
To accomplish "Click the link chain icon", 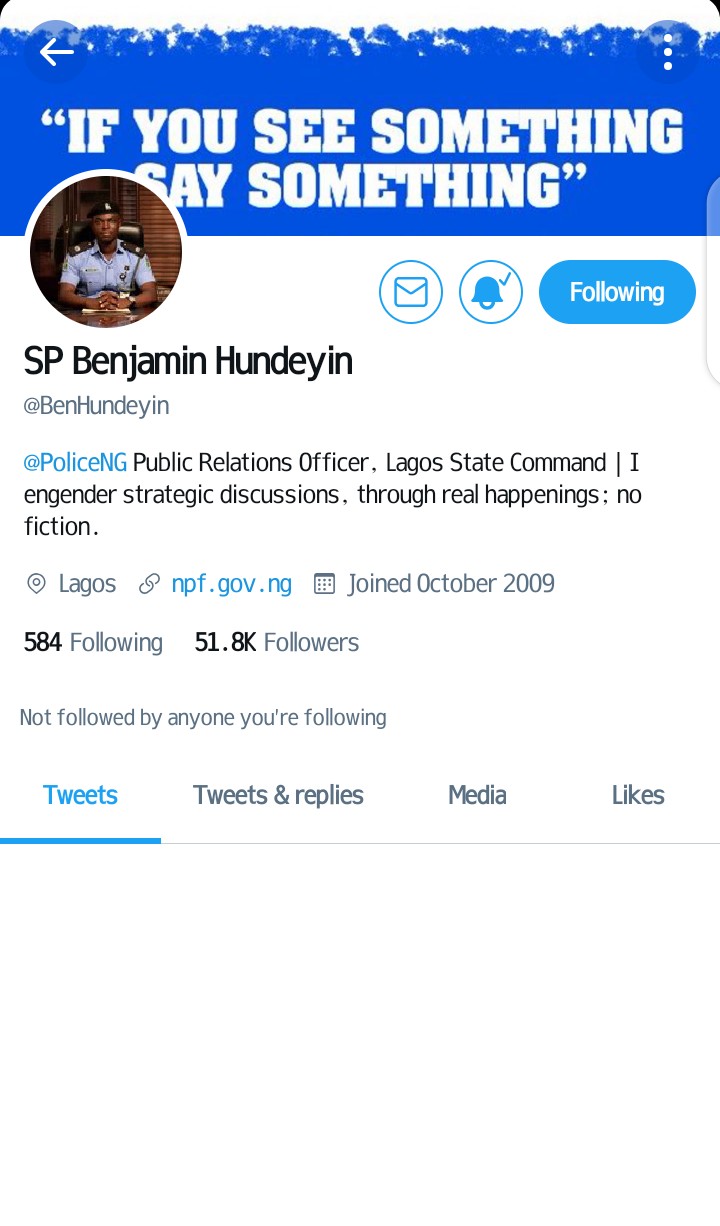I will coord(149,584).
